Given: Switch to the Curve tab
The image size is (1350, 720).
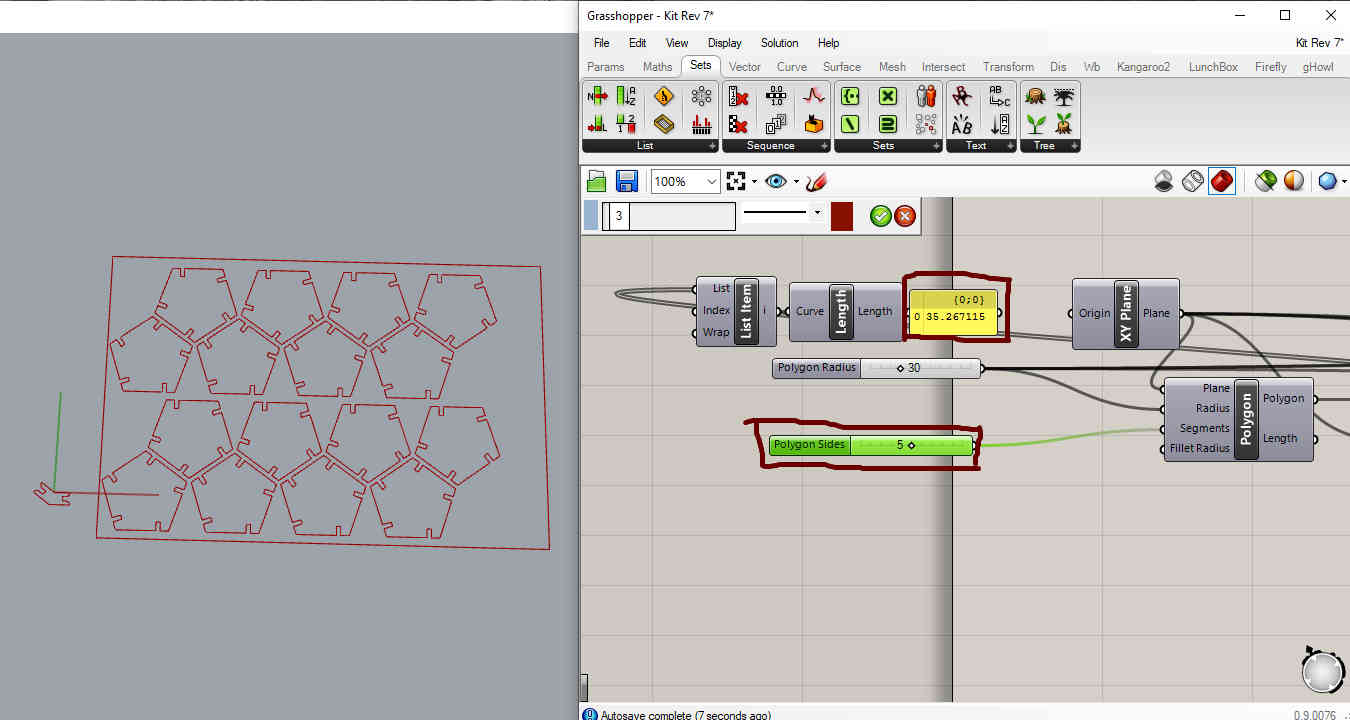Looking at the screenshot, I should pyautogui.click(x=791, y=67).
